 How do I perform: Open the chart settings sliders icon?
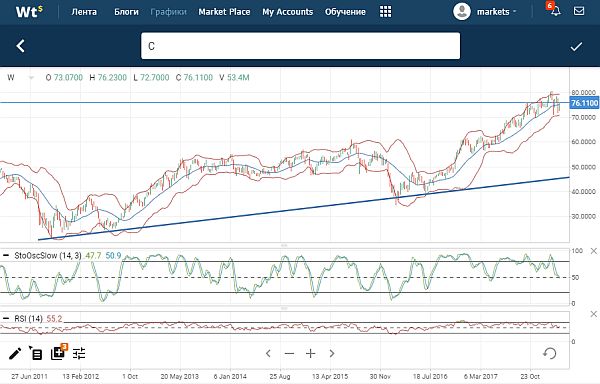(x=79, y=353)
